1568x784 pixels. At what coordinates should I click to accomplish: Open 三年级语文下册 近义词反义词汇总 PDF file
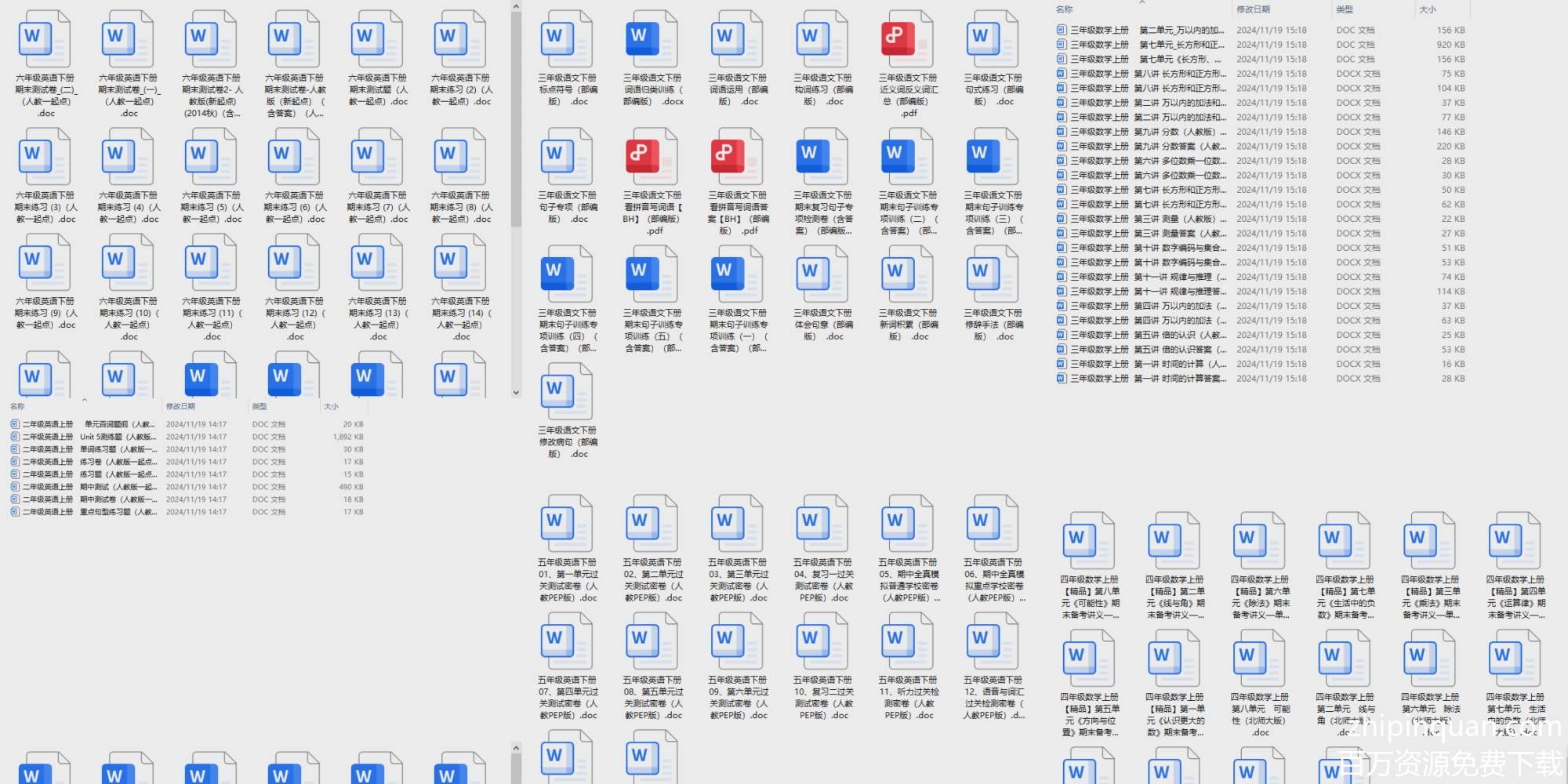[x=908, y=41]
